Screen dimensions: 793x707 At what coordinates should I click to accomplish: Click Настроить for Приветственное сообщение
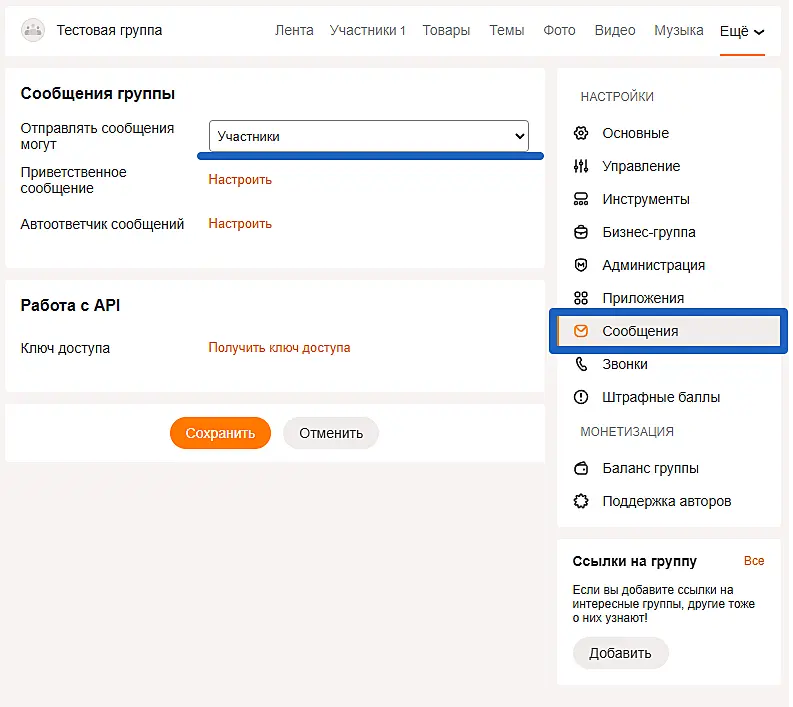(240, 180)
